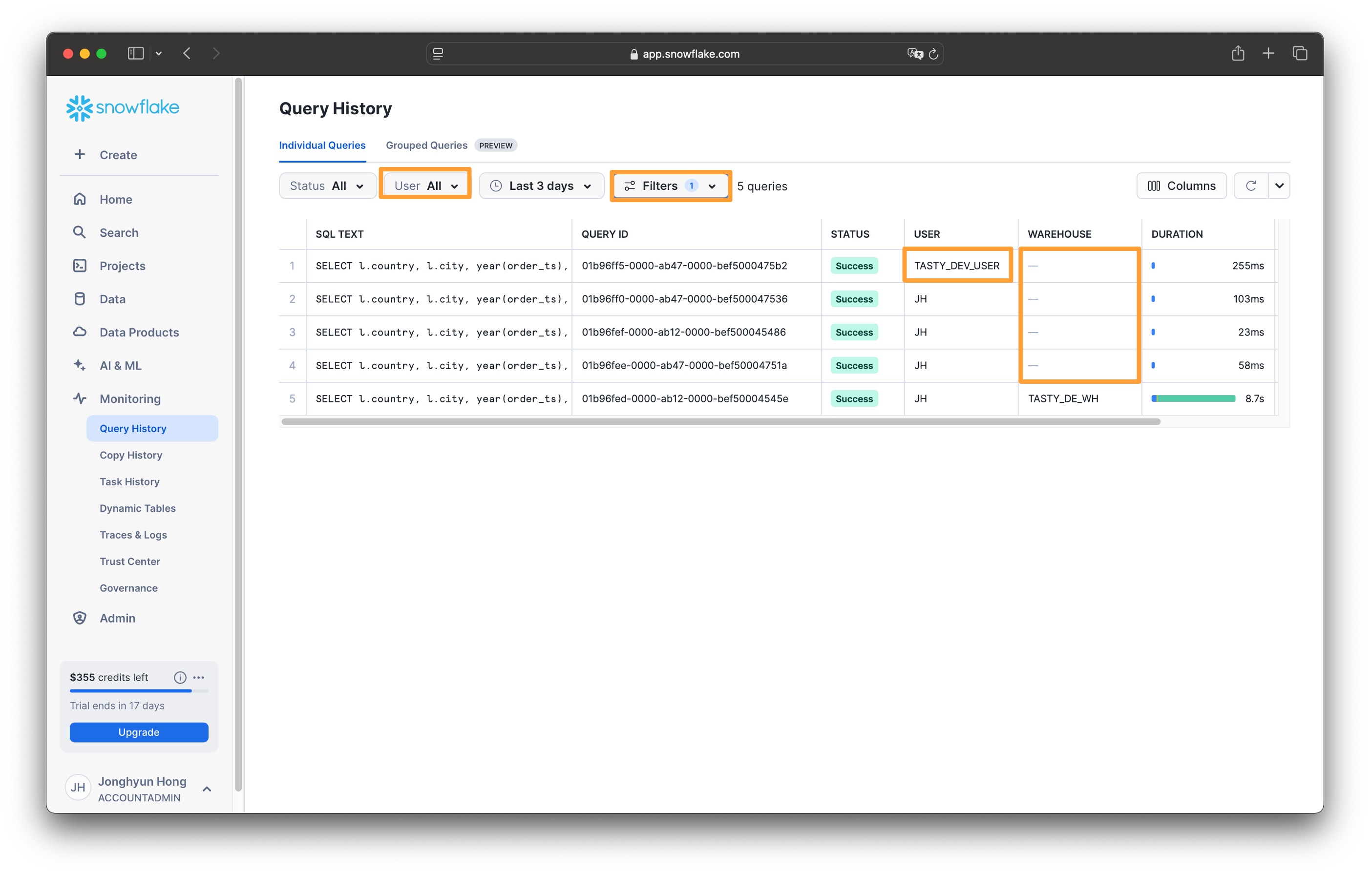Open the Status All dropdown
The width and height of the screenshot is (1372, 875).
click(327, 186)
